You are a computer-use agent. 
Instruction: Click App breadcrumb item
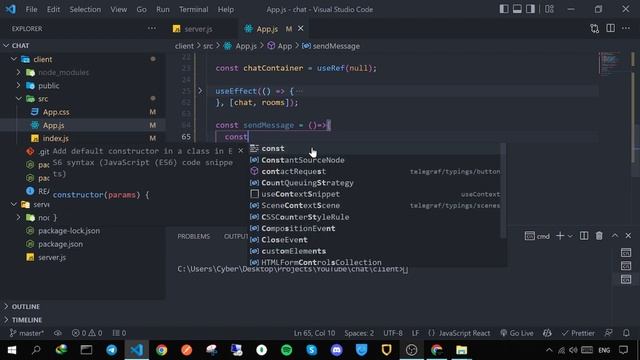coord(284,46)
